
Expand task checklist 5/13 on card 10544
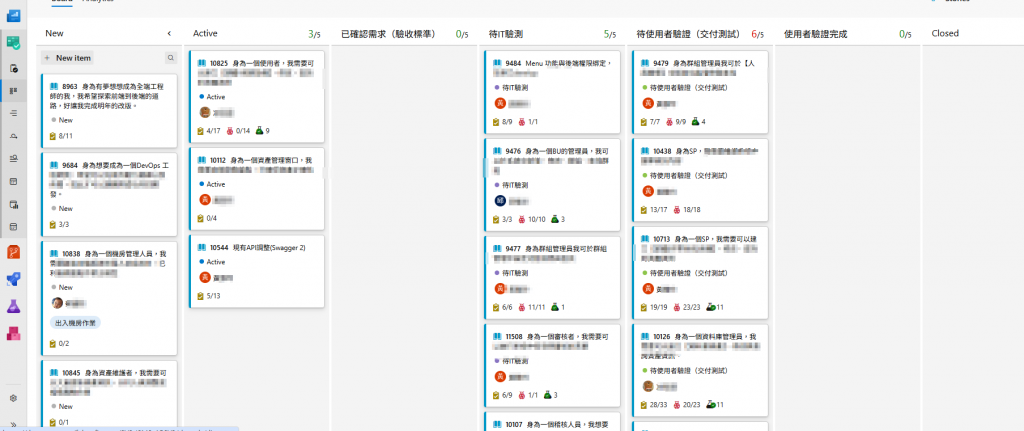pyautogui.click(x=209, y=296)
